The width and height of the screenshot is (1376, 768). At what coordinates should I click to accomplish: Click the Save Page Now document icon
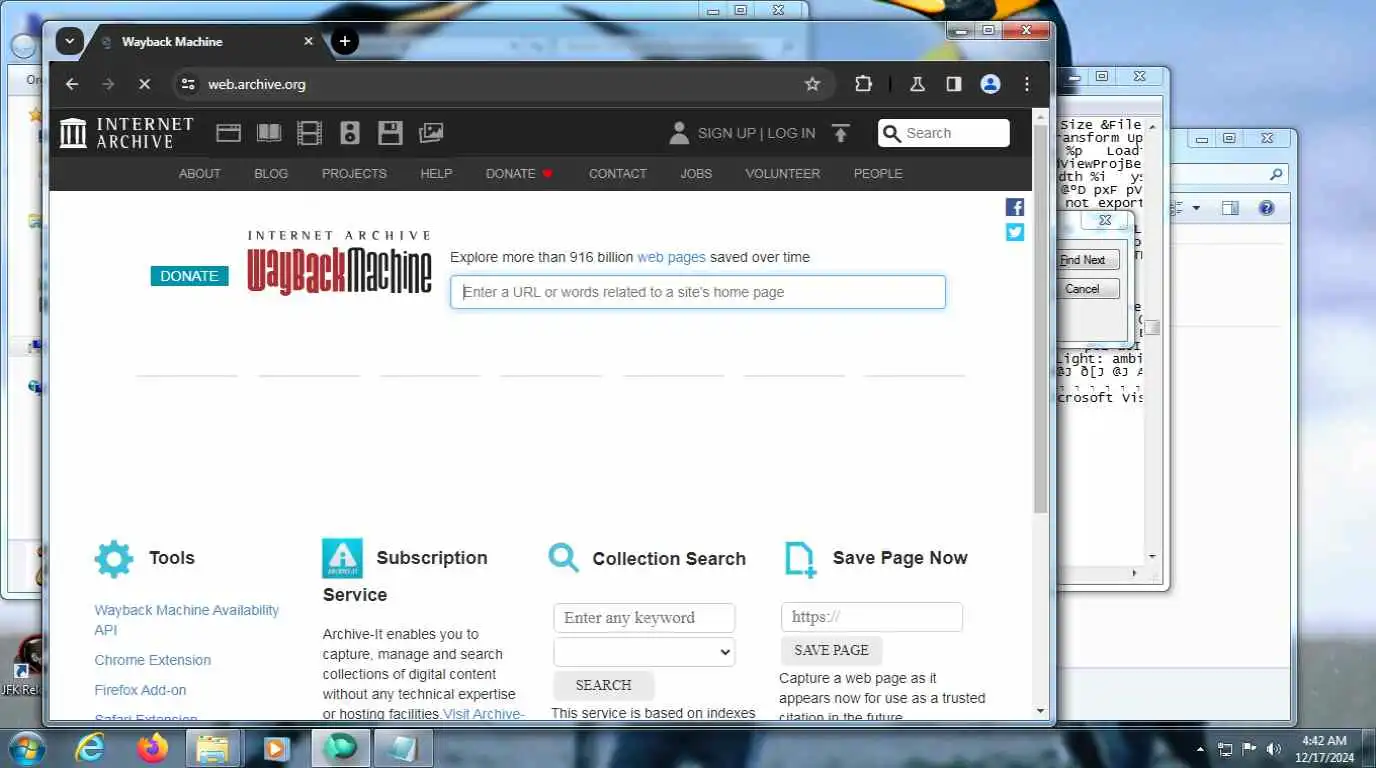tap(800, 558)
